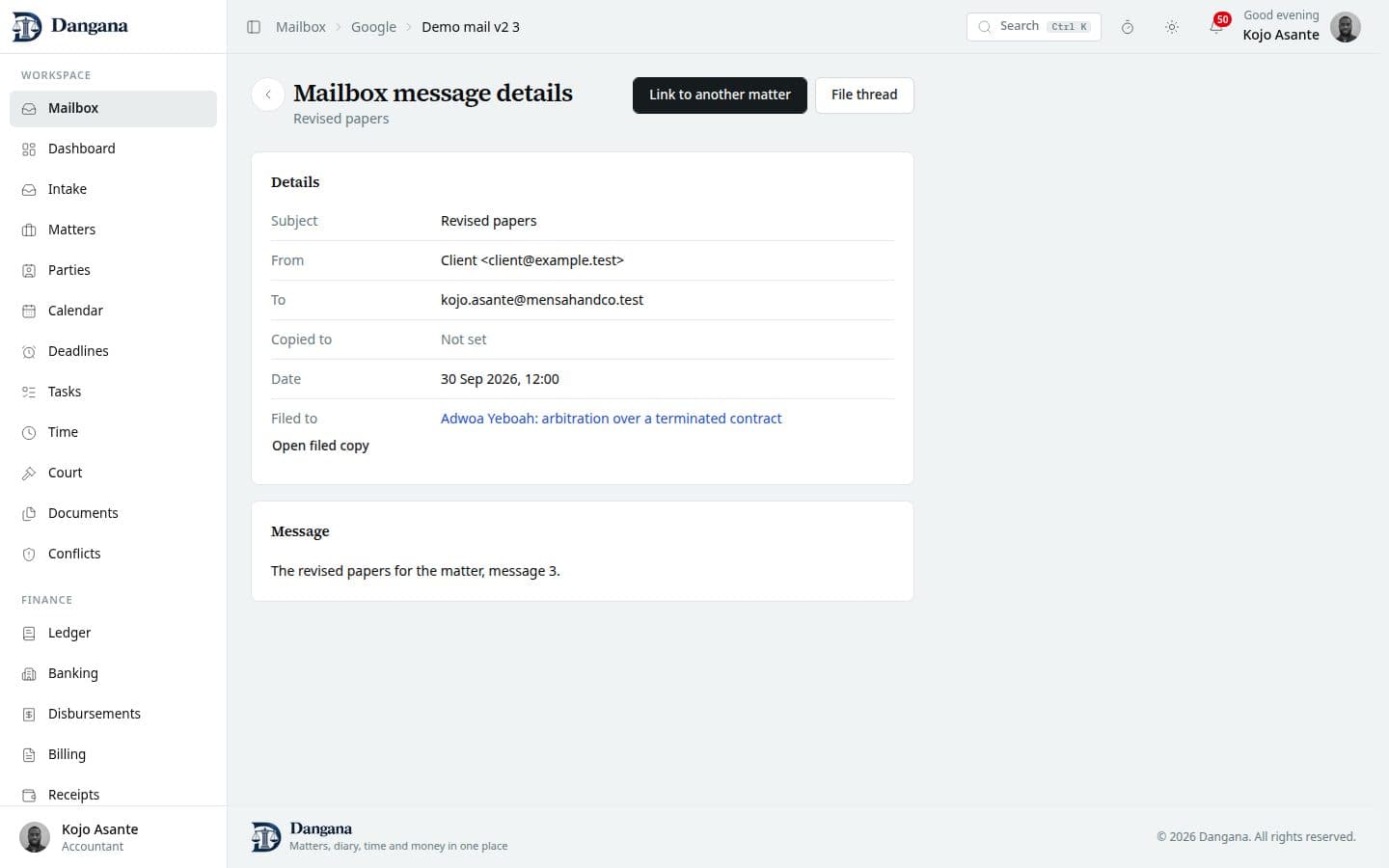Go to Dashboard in sidebar
1389x868 pixels.
(113, 149)
